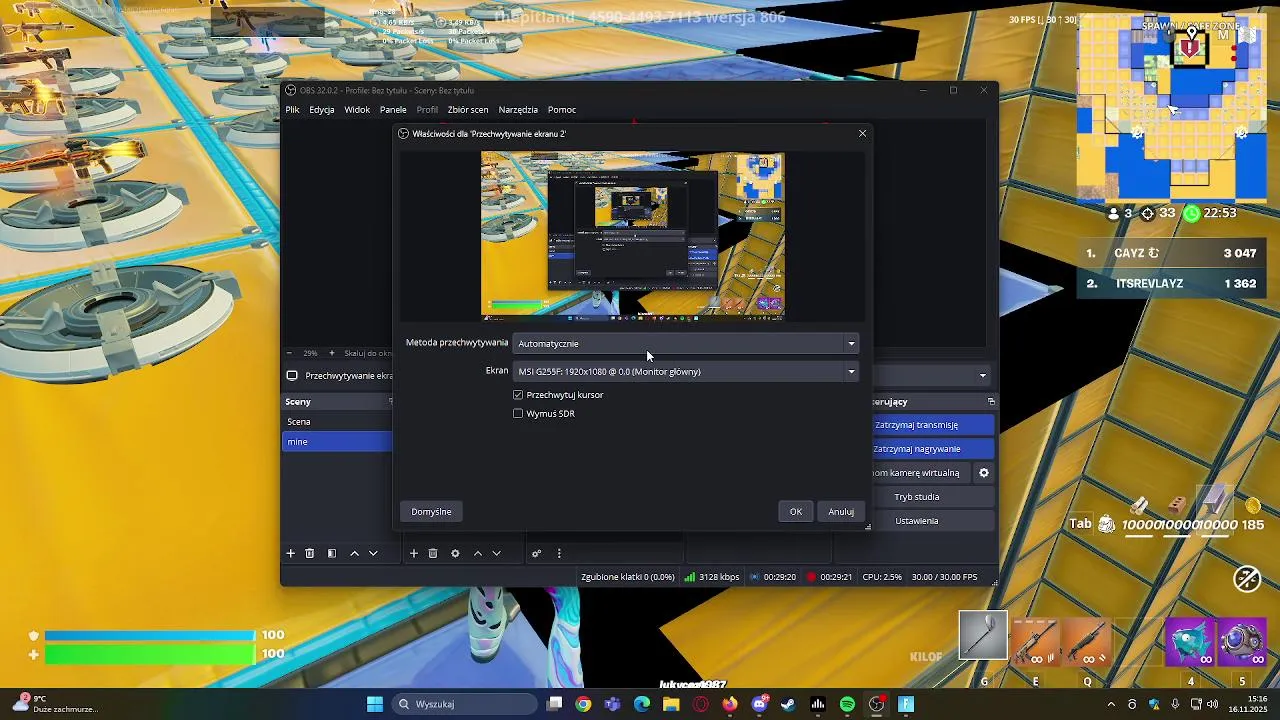Select the mine scene row
Image resolution: width=1280 pixels, height=720 pixels.
coord(338,442)
